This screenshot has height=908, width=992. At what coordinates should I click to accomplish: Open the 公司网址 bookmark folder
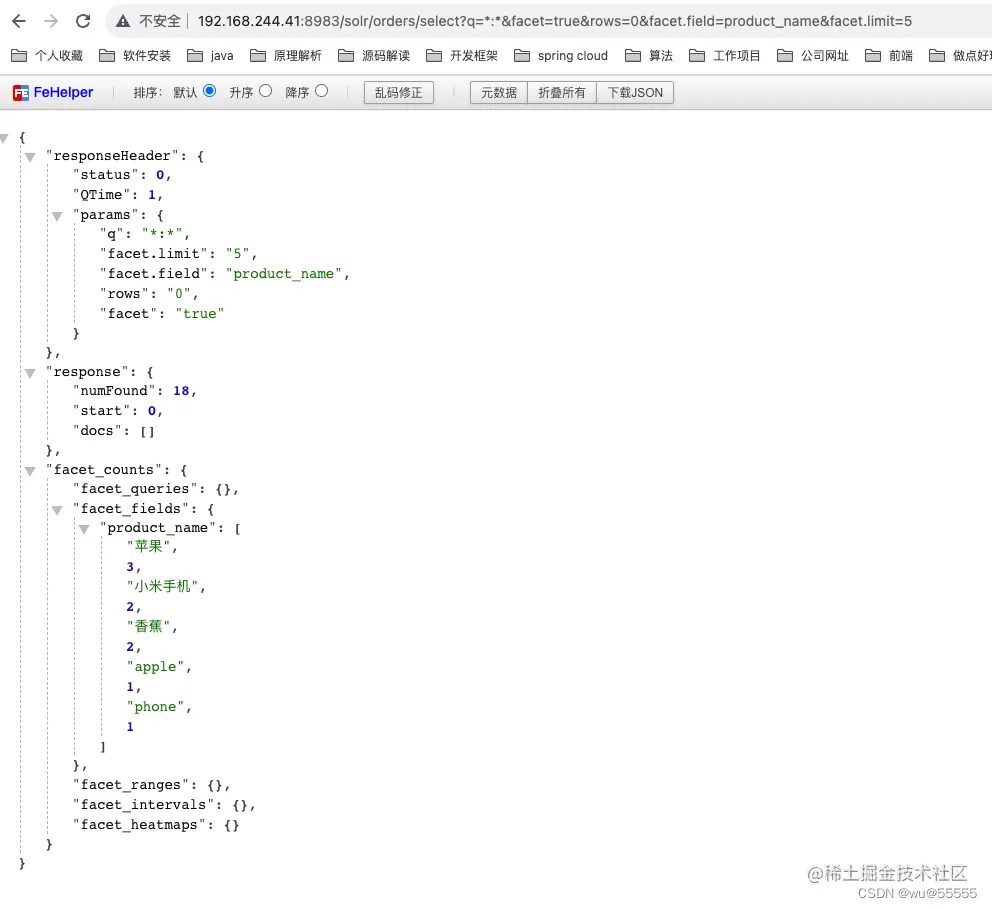[812, 56]
